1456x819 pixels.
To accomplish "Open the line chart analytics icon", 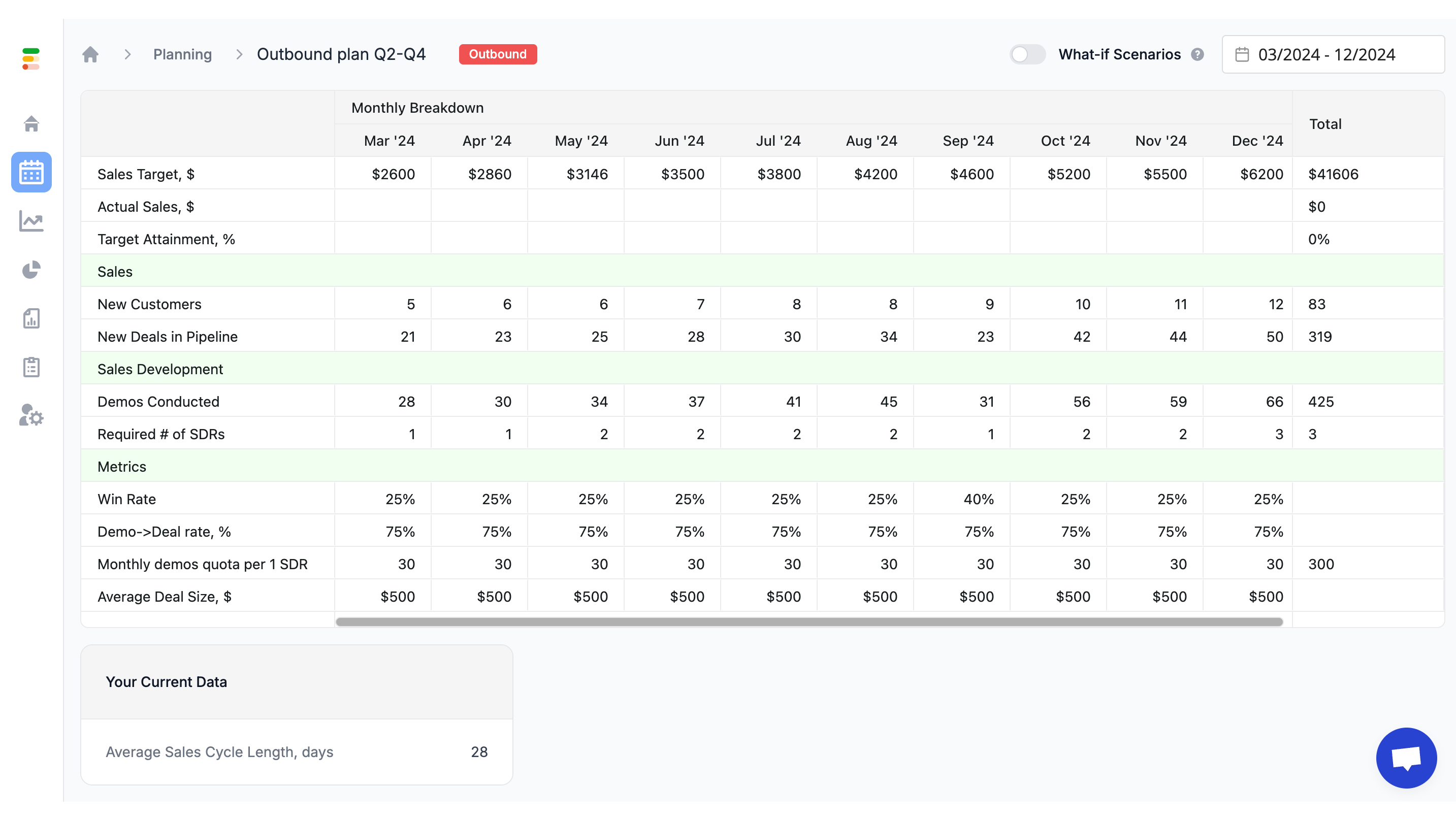I will (x=31, y=221).
